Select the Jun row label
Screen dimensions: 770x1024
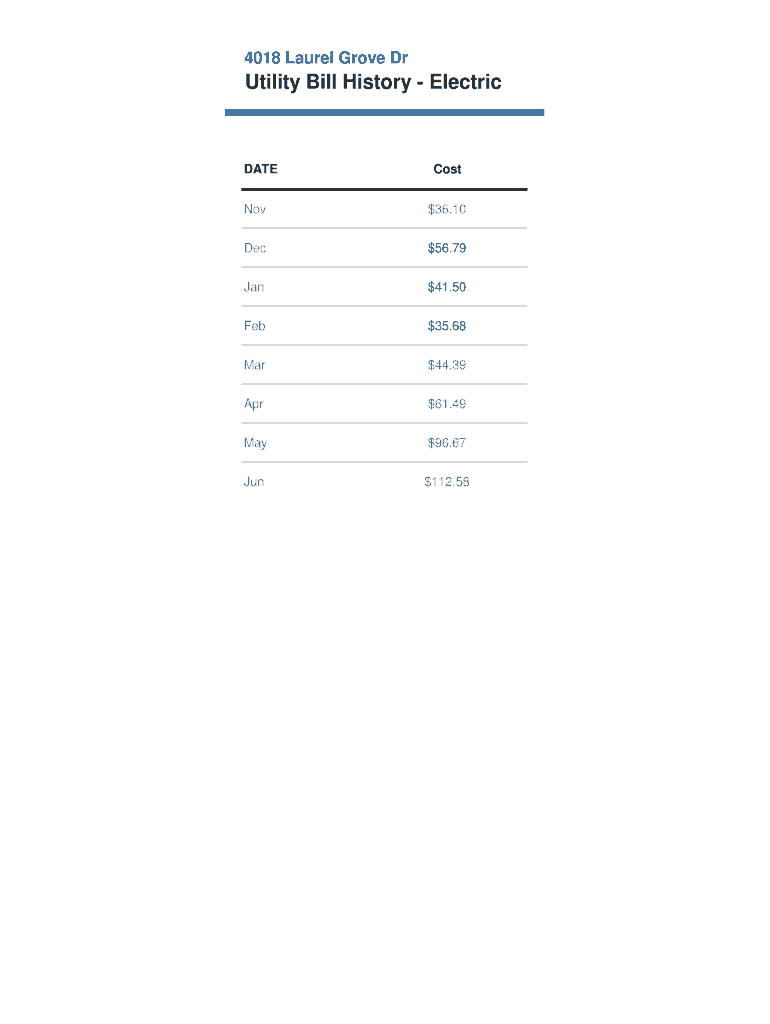coord(254,482)
